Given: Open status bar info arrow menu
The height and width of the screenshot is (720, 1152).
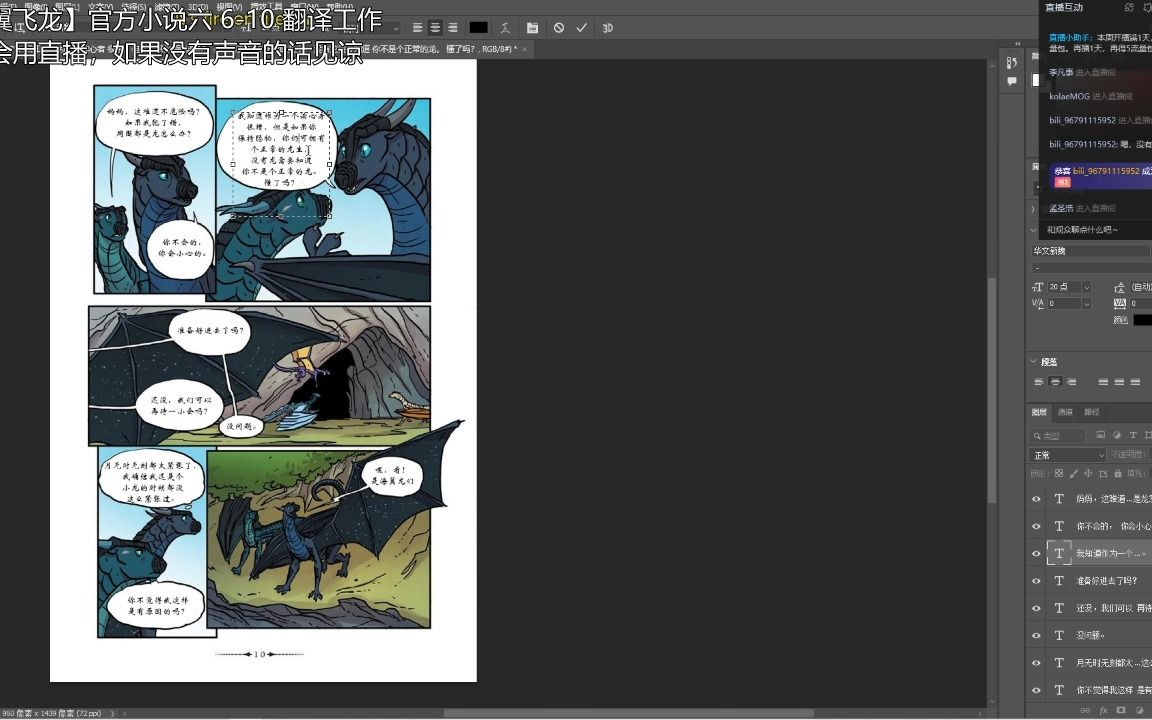Looking at the screenshot, I should (x=112, y=713).
